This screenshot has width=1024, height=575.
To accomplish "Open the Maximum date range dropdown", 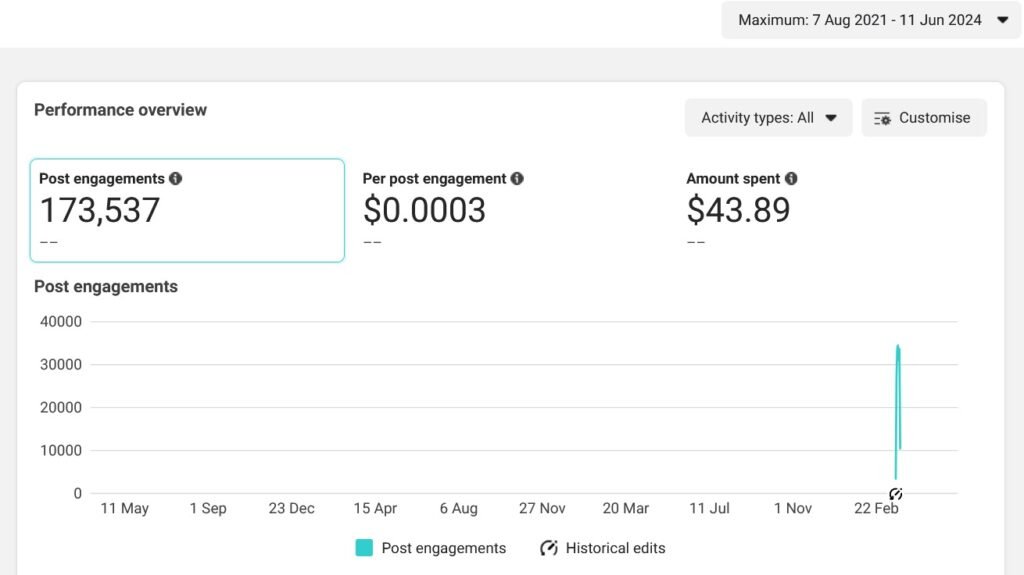I will [870, 20].
